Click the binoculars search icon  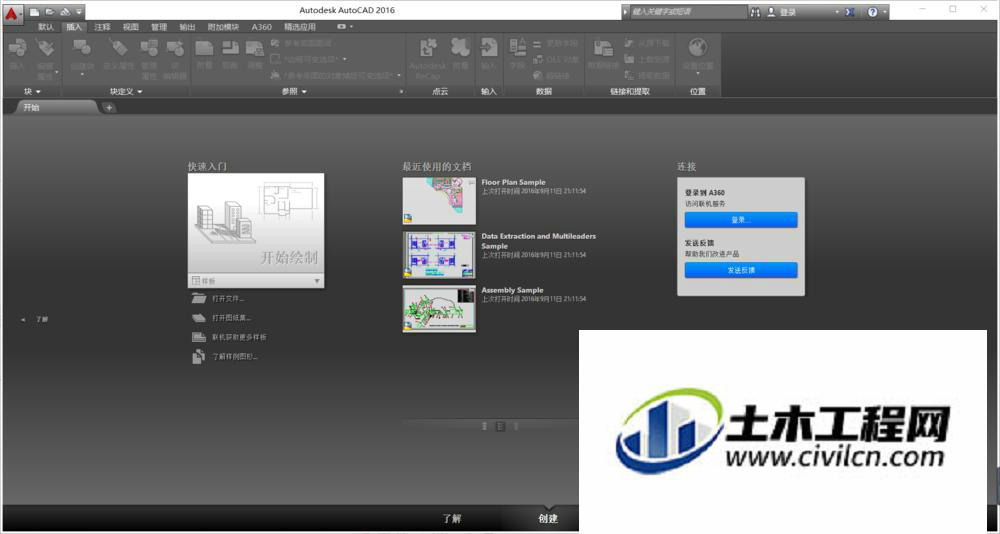coord(756,12)
